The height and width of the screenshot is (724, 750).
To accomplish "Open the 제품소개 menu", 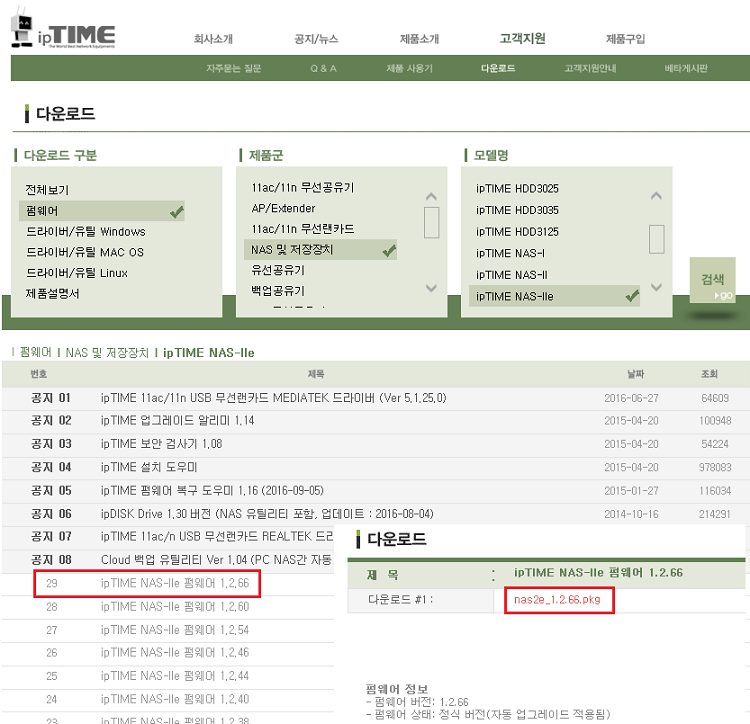I will 419,39.
